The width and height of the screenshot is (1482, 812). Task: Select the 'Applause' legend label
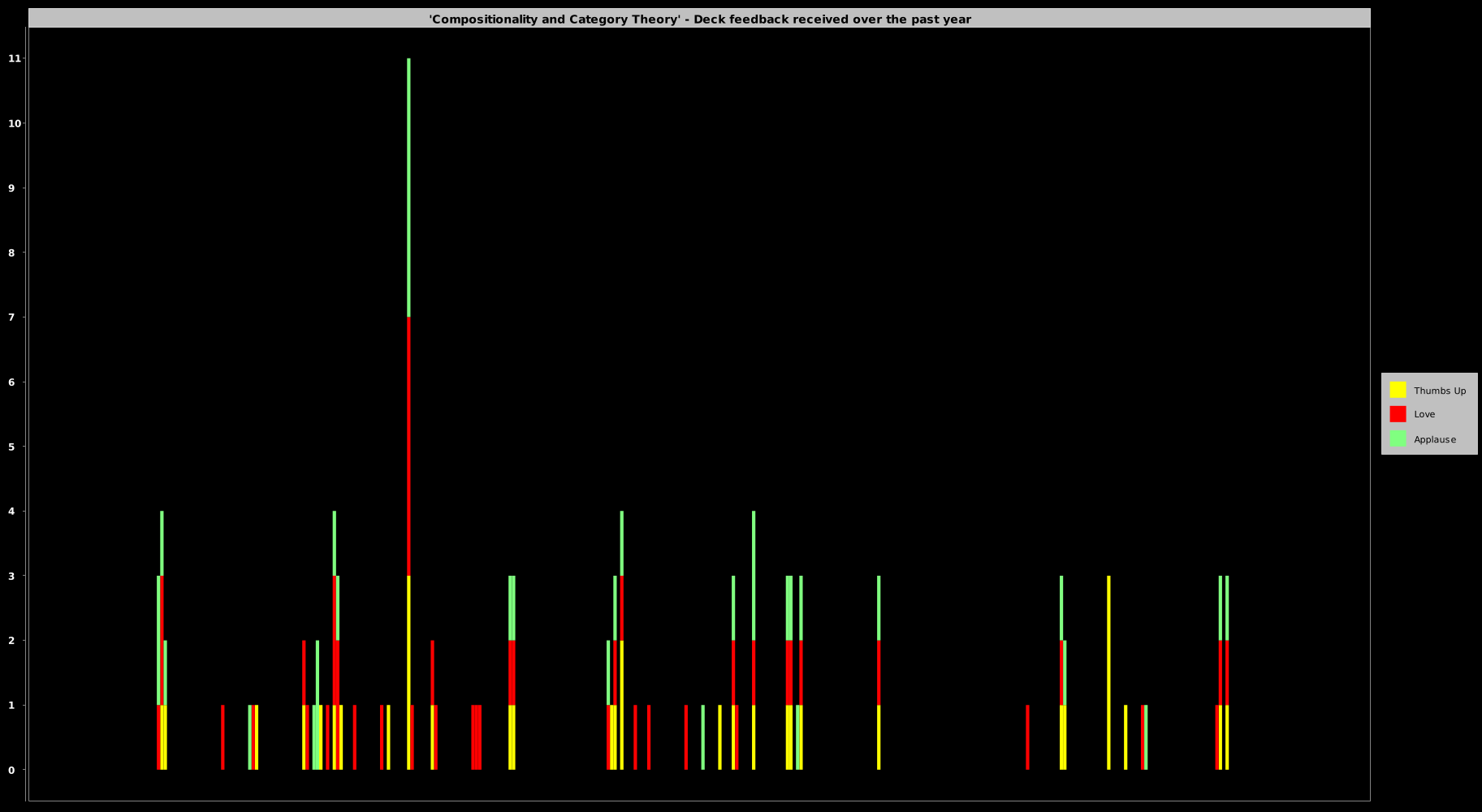(x=1435, y=439)
